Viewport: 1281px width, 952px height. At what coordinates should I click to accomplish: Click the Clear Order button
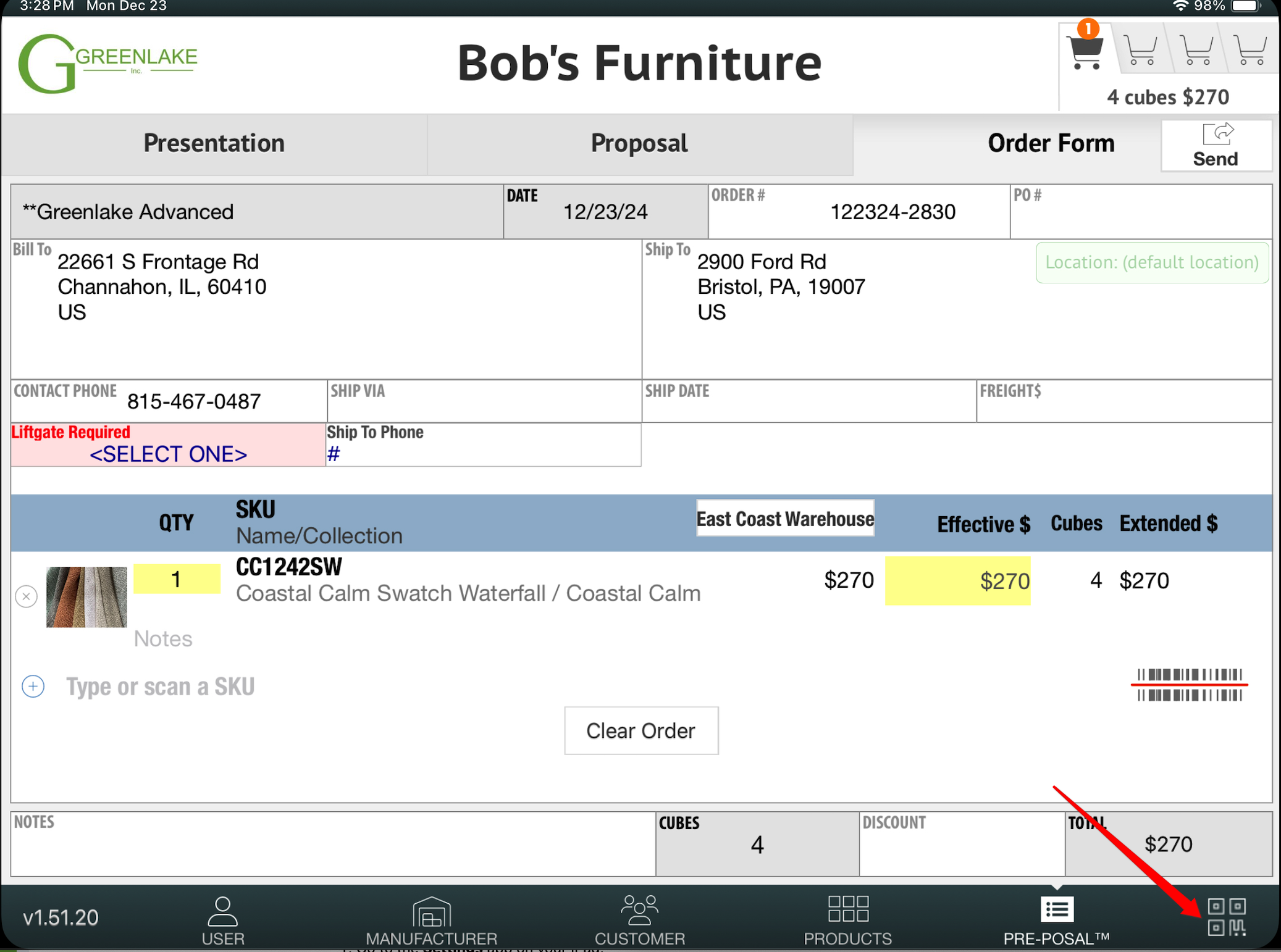[640, 730]
